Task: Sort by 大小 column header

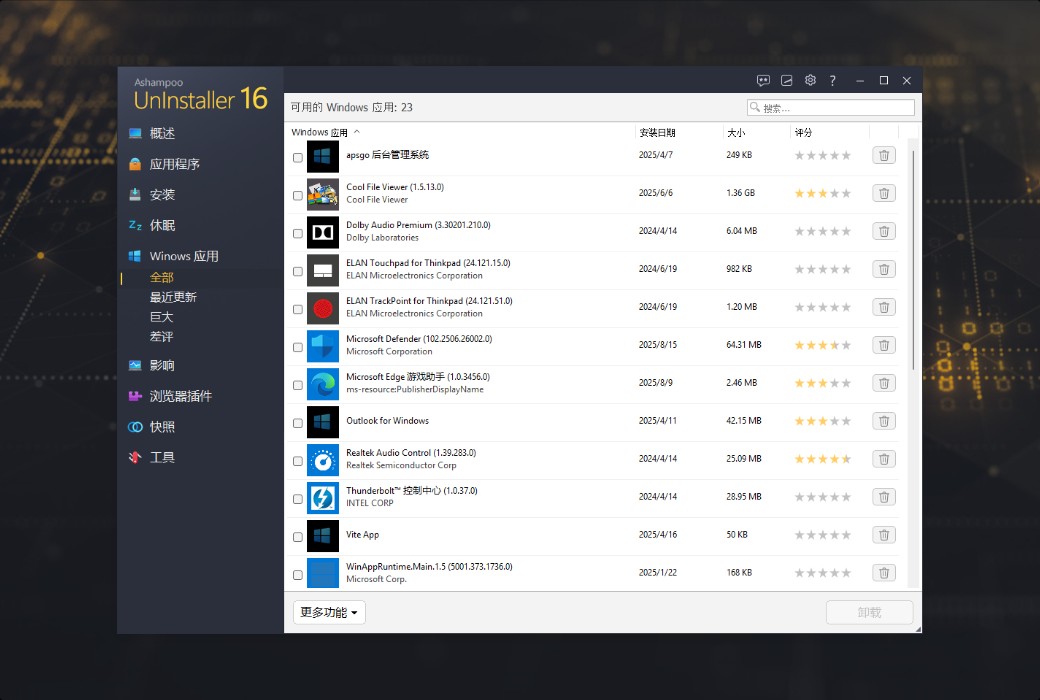Action: pyautogui.click(x=736, y=133)
